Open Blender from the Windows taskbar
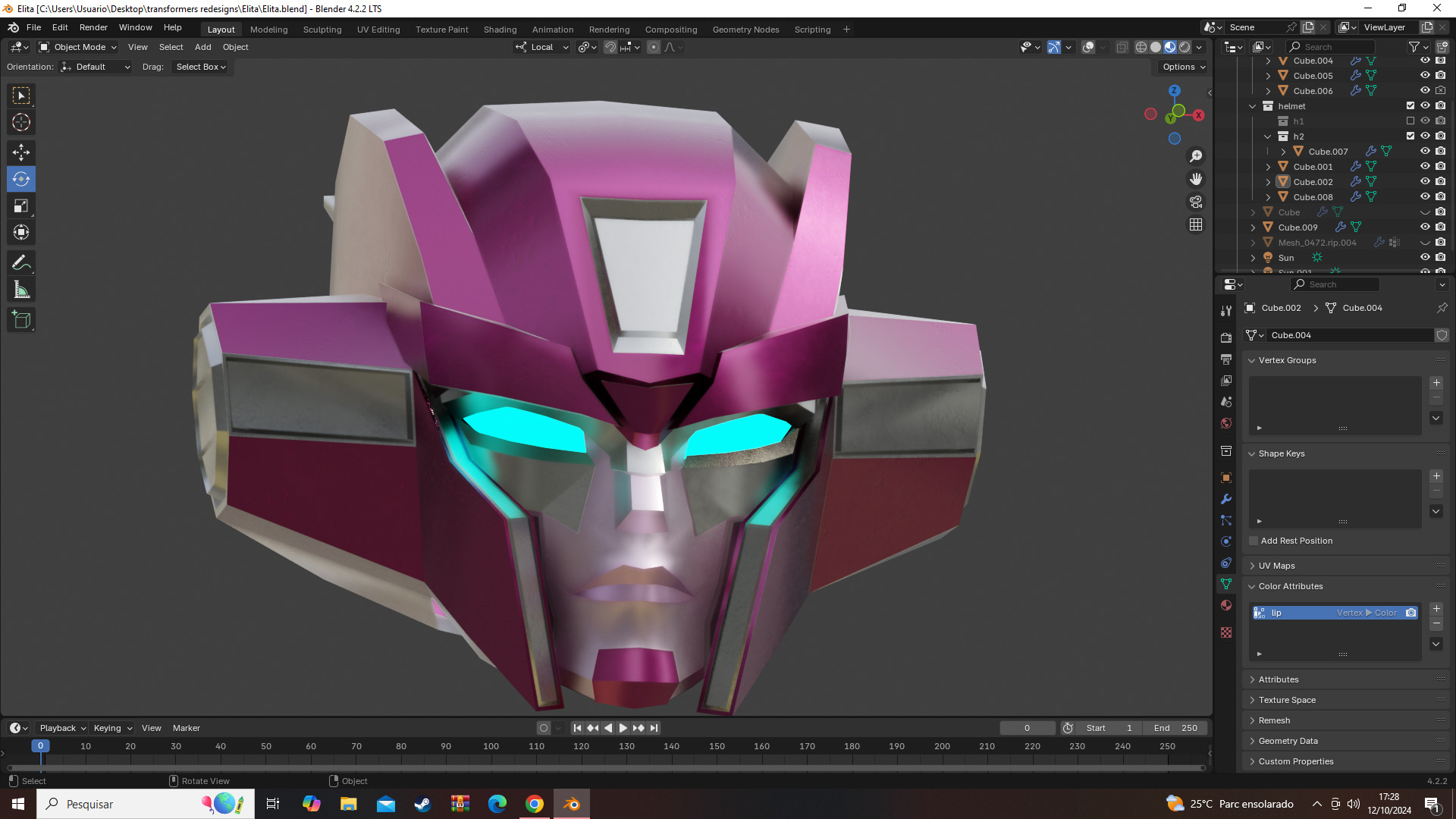 (572, 804)
